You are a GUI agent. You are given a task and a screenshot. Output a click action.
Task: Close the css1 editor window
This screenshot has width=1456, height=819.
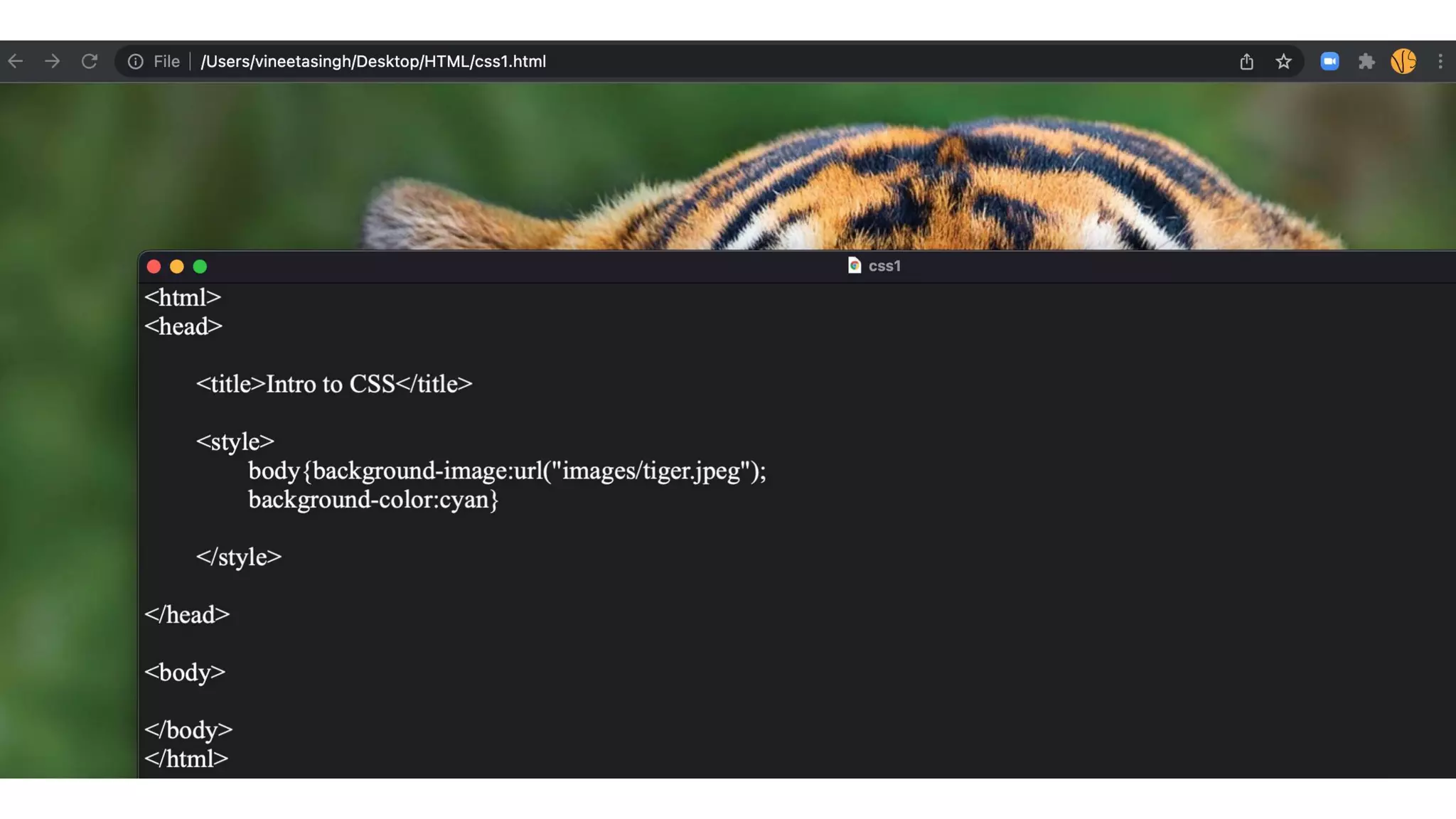(154, 267)
